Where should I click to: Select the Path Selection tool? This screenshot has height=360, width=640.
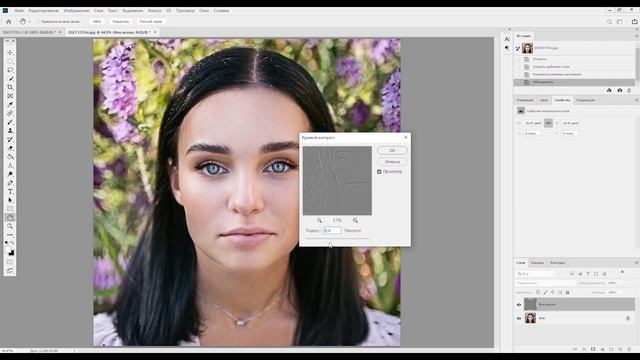(10, 200)
